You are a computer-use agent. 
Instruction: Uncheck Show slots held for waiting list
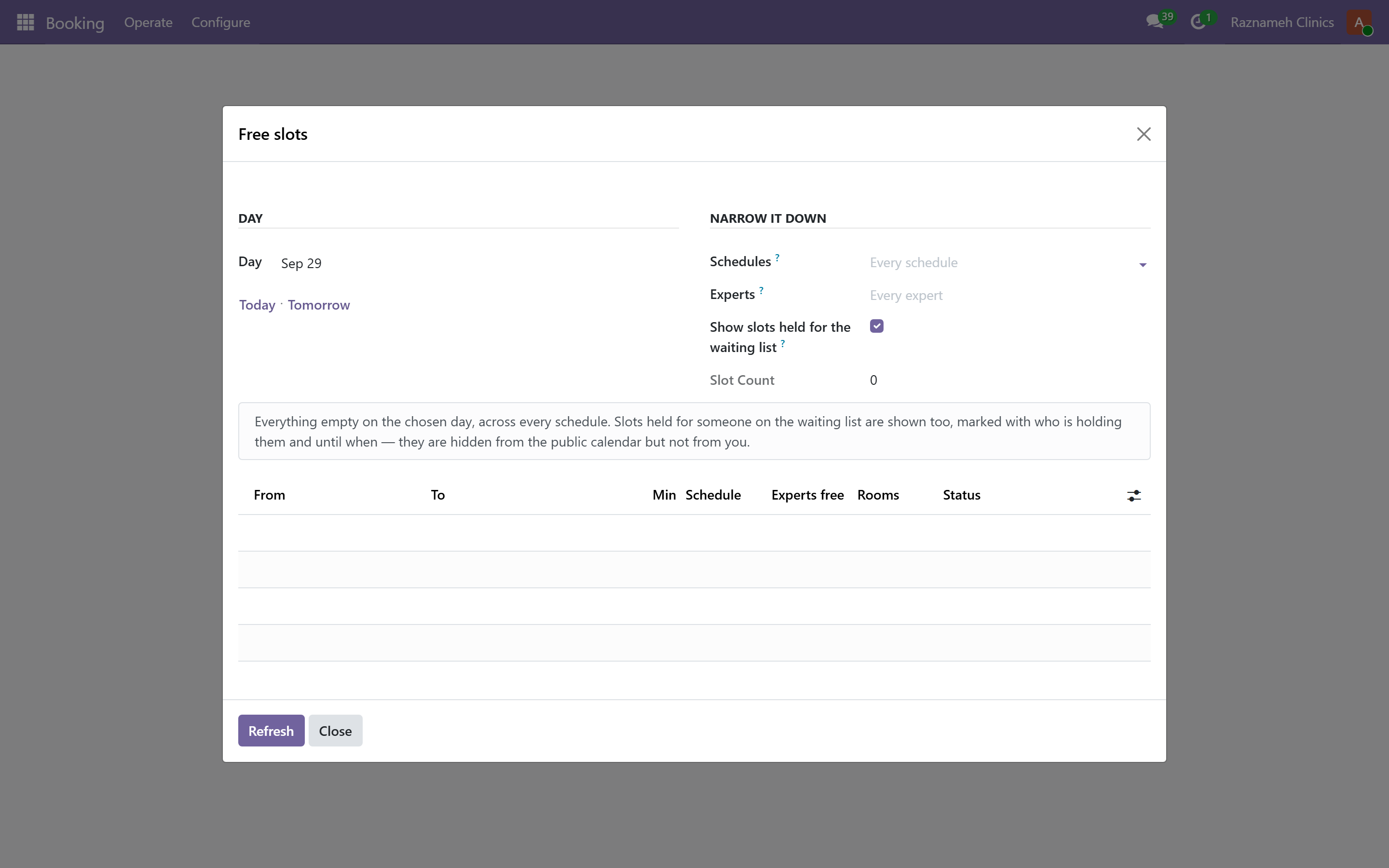click(x=876, y=326)
